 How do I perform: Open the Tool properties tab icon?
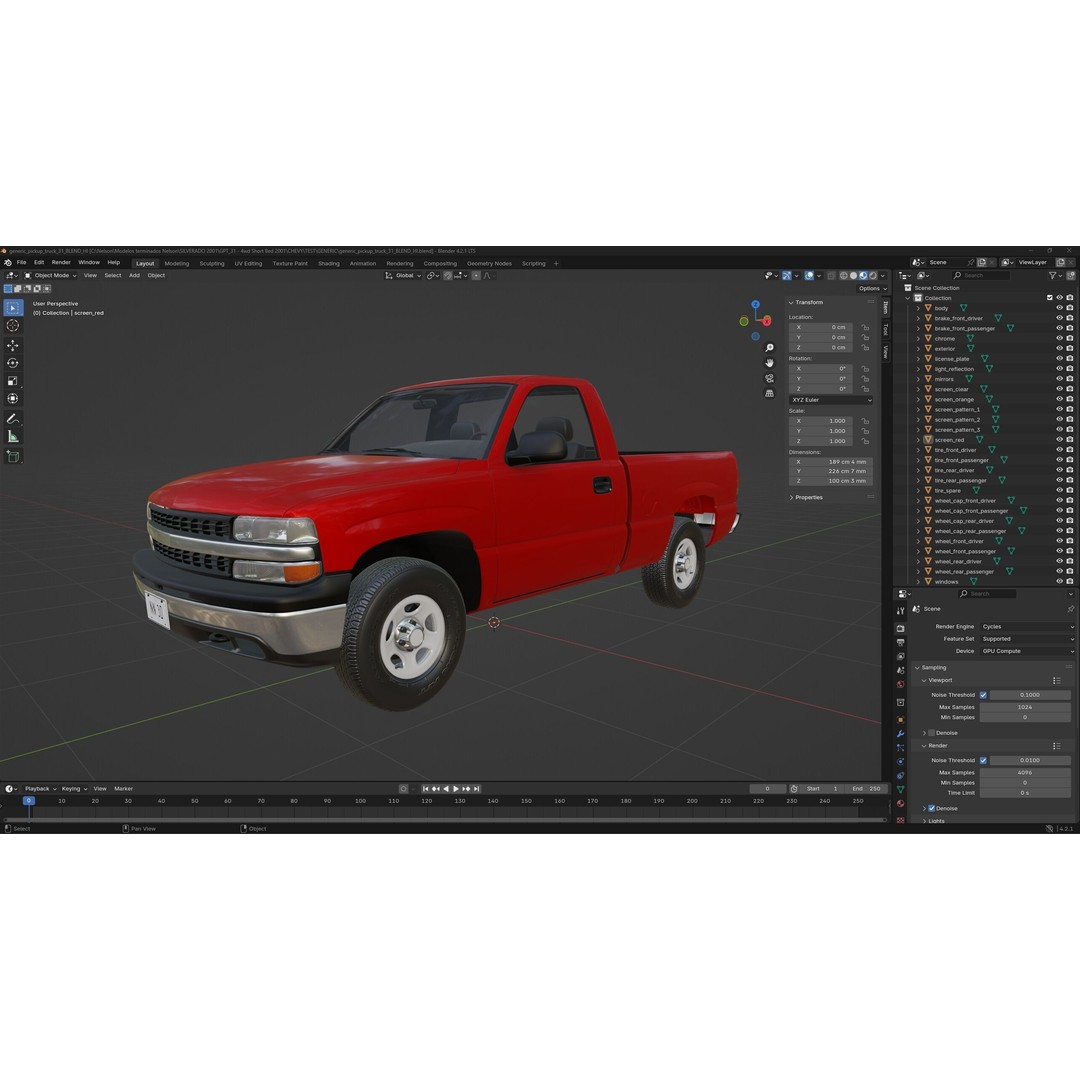[900, 611]
